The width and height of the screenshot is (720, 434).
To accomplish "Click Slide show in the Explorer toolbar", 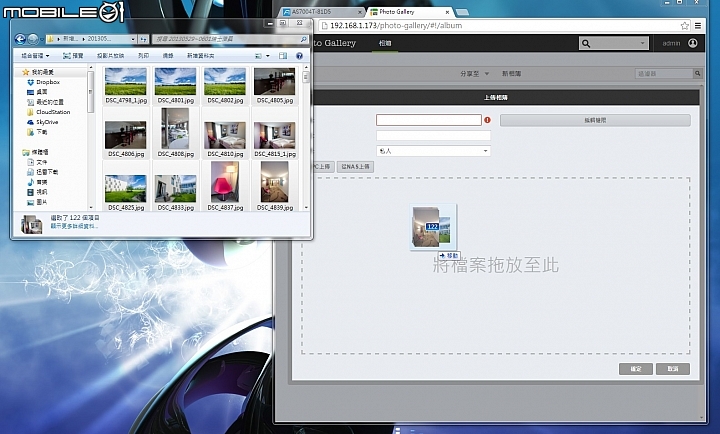I will coord(110,56).
